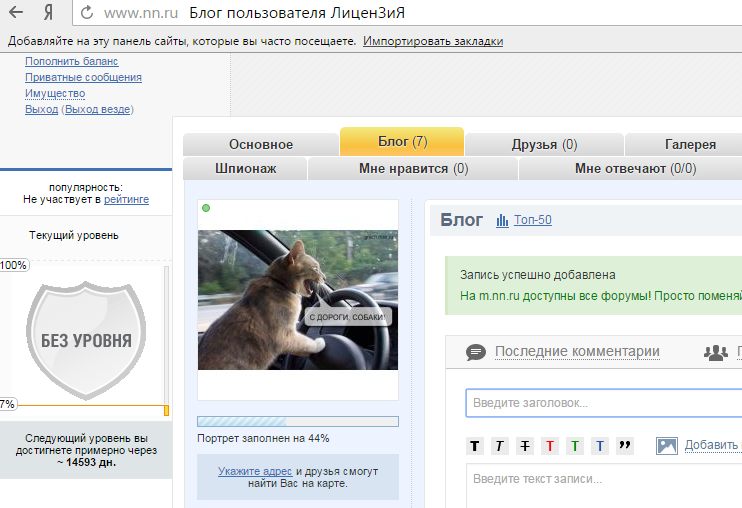This screenshot has height=508, width=742.
Task: Click the green online status dot
Action: [x=206, y=208]
